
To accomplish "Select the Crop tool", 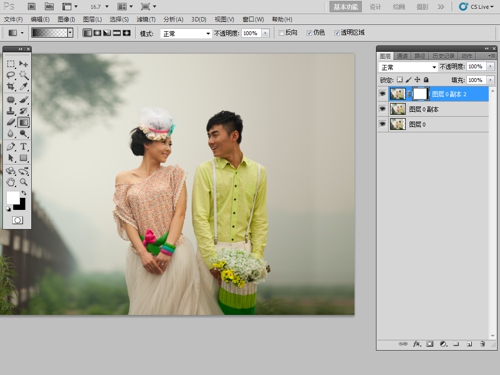I will coord(11,86).
